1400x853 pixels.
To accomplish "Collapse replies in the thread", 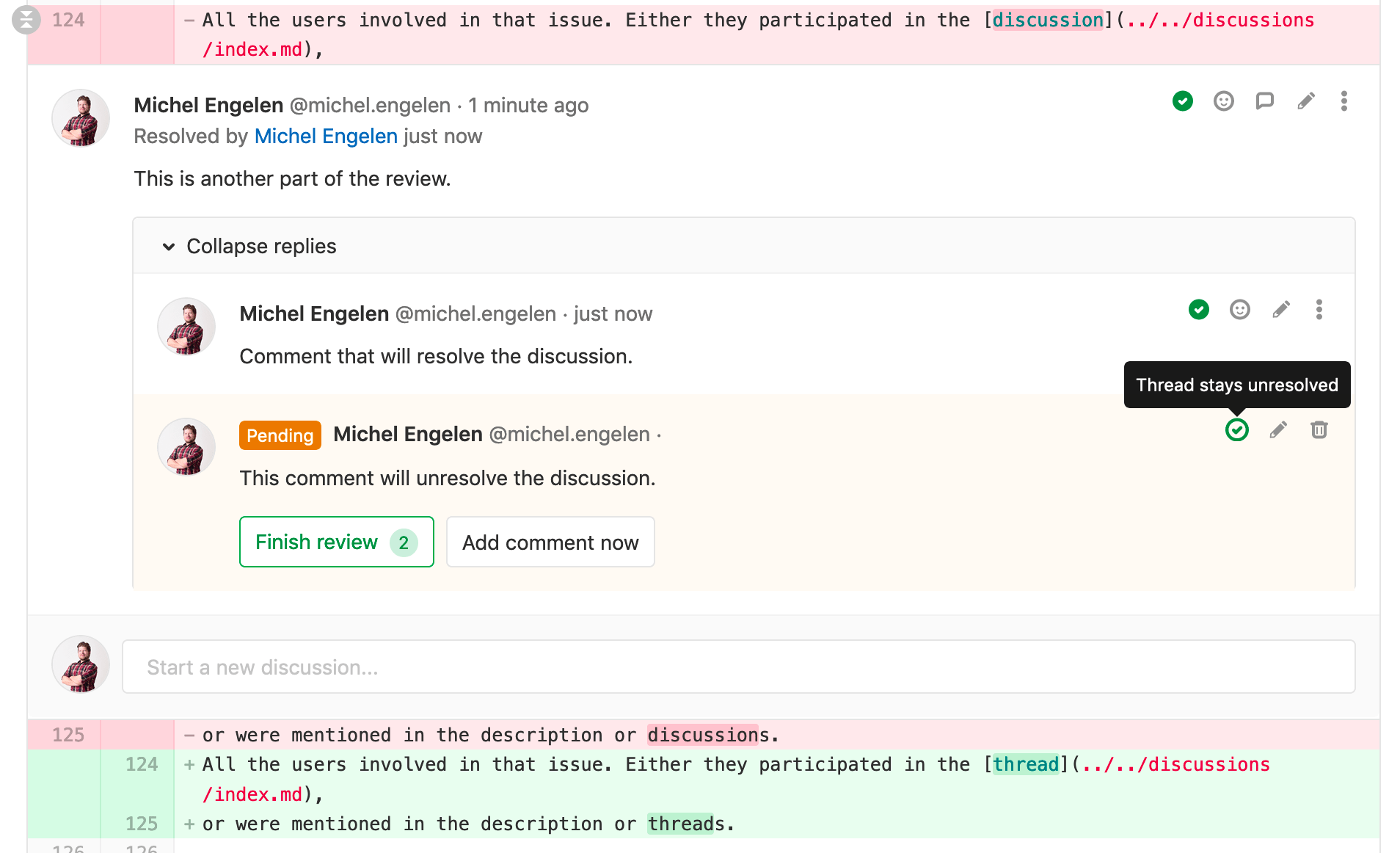I will tap(249, 247).
